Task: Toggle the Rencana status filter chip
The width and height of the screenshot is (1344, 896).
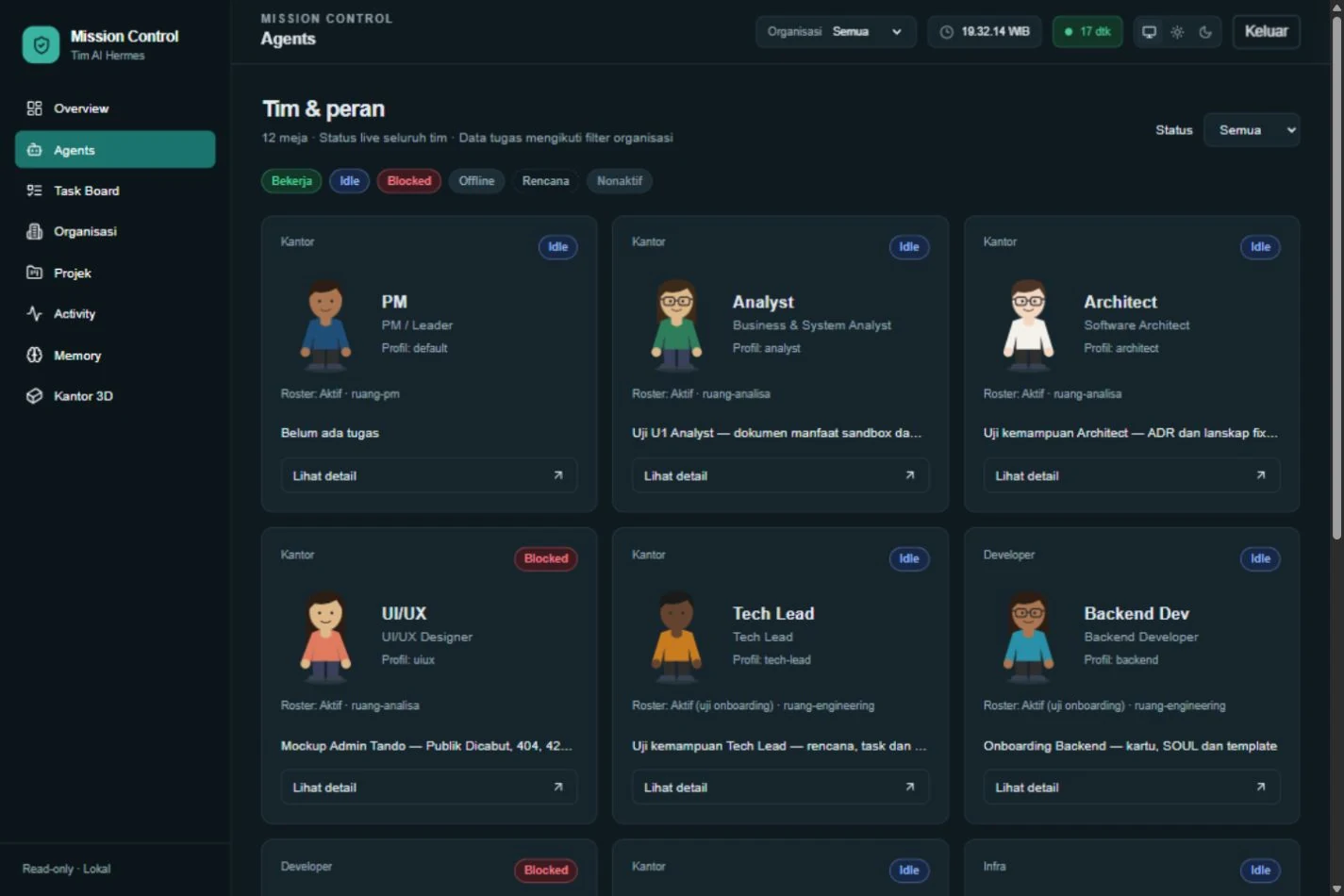Action: pos(546,181)
